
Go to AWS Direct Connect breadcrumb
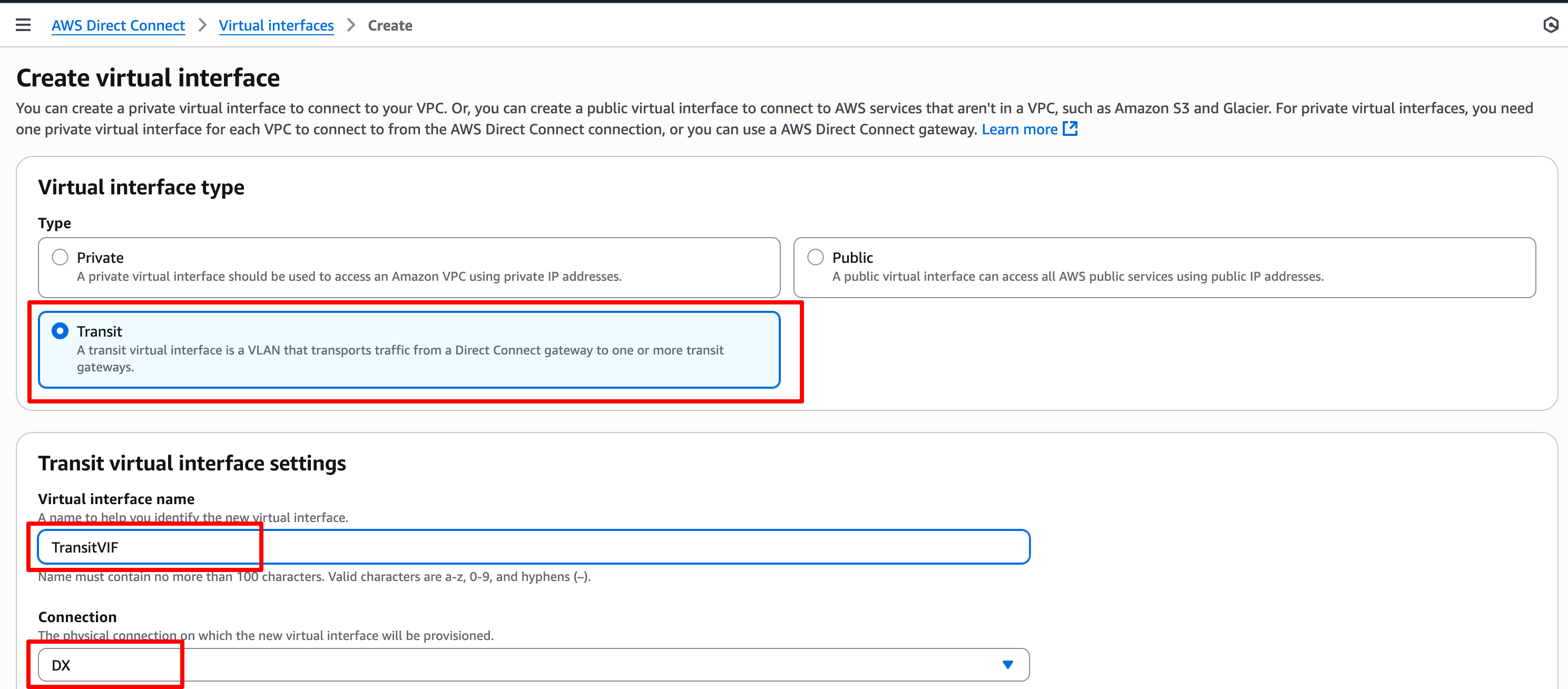tap(118, 26)
